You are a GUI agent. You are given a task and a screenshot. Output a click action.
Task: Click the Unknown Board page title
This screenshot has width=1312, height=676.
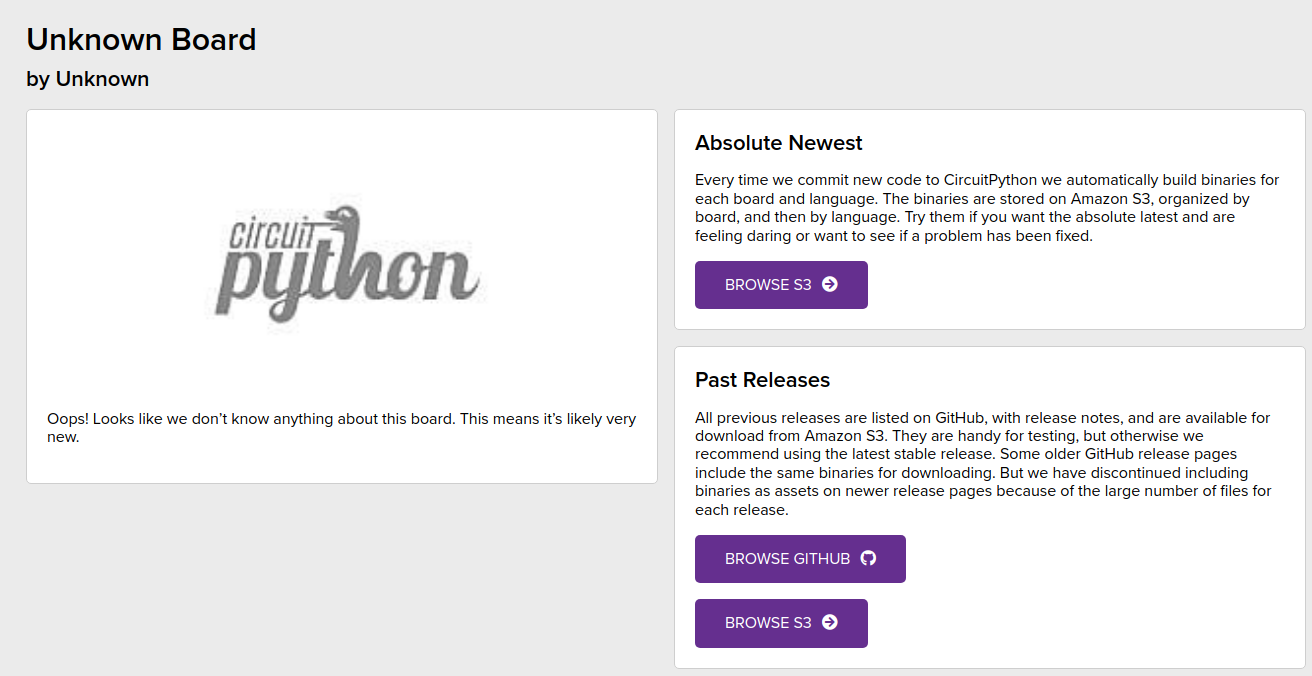tap(141, 39)
